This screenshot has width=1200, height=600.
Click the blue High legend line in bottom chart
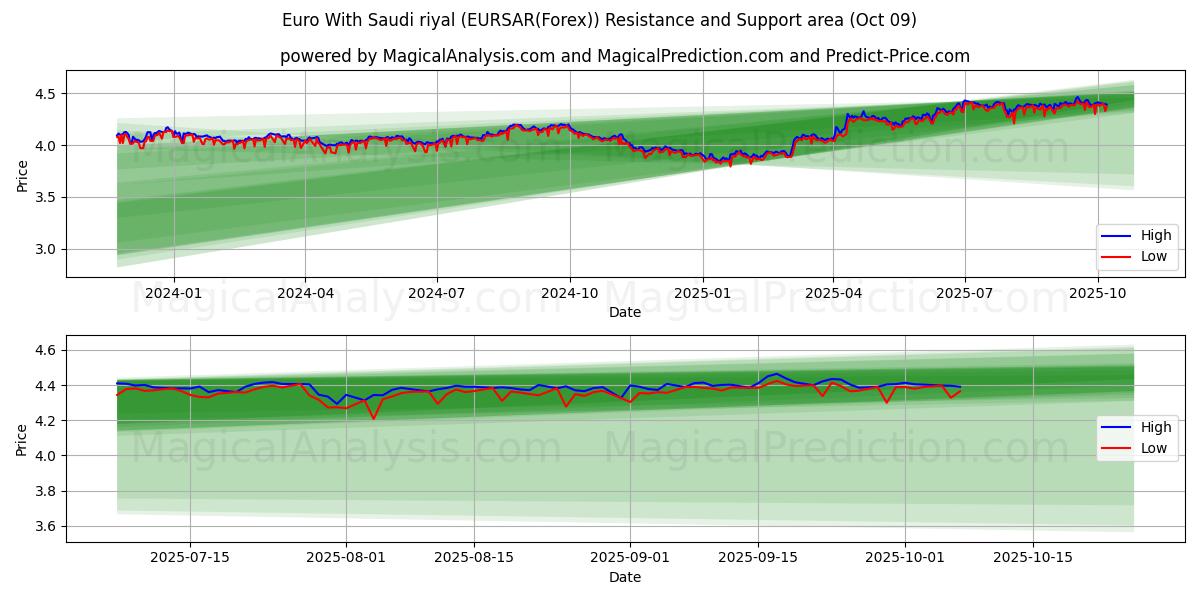pos(1116,427)
